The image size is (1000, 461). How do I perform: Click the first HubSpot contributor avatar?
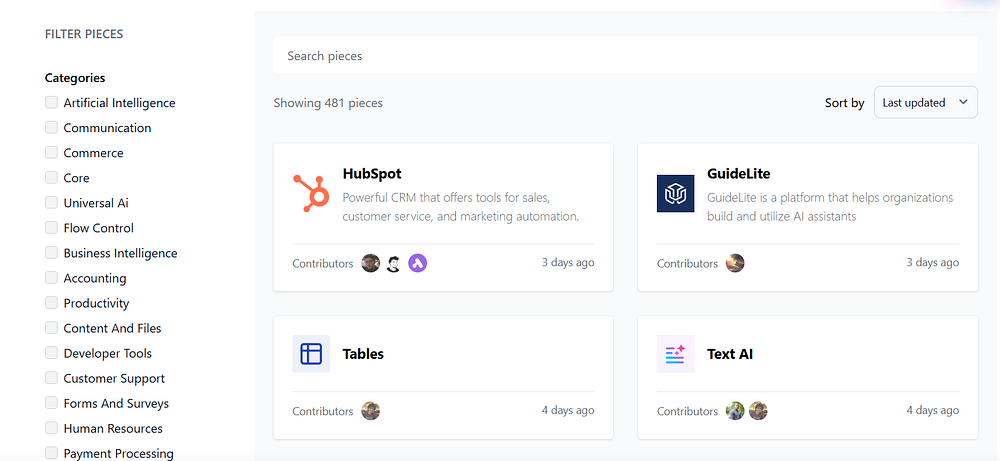pos(371,263)
